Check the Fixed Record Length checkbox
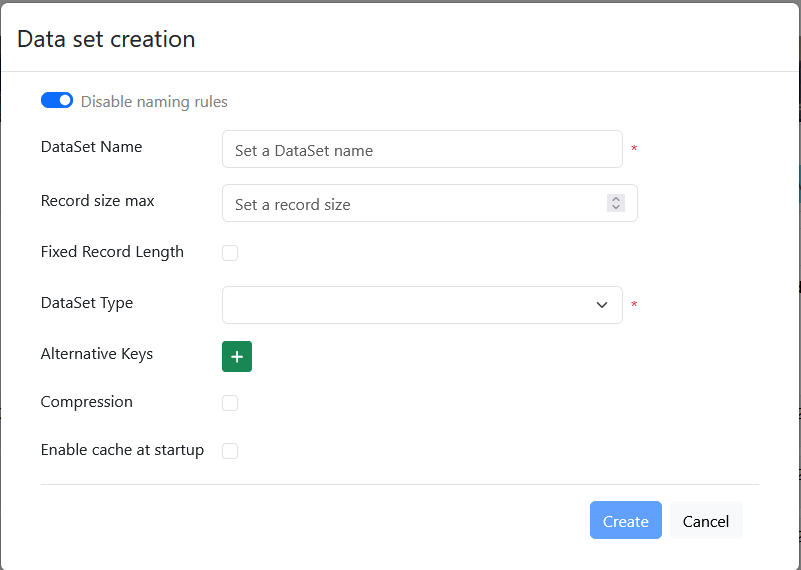The height and width of the screenshot is (570, 801). point(230,253)
